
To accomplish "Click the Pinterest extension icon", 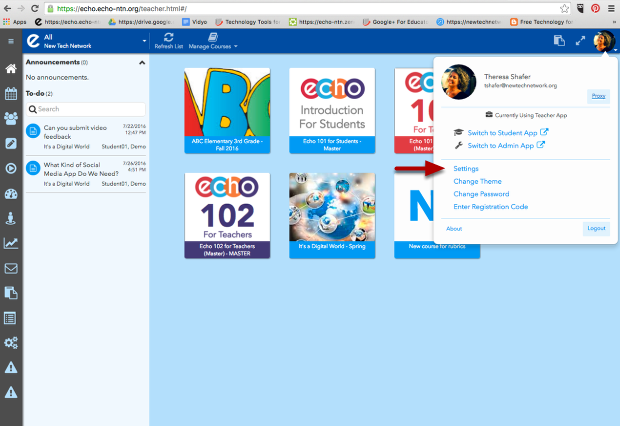I will [595, 8].
